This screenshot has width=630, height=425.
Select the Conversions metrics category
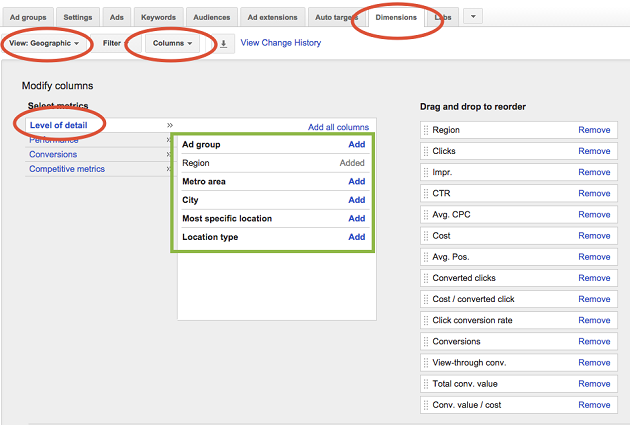53,154
